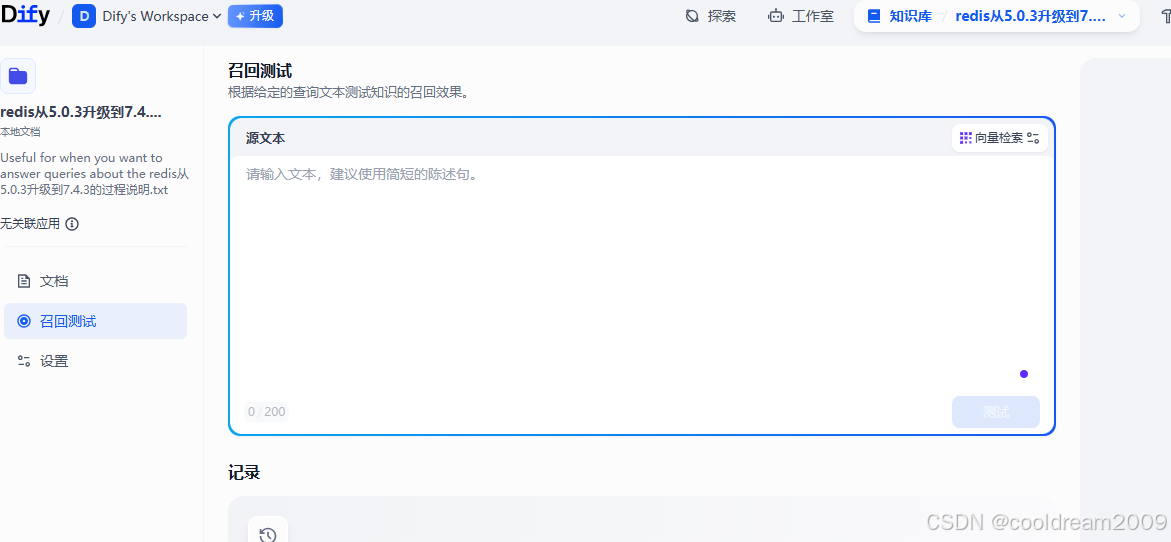This screenshot has height=542, width=1171.
Task: Click the 本地文档 label
Action: (20, 132)
